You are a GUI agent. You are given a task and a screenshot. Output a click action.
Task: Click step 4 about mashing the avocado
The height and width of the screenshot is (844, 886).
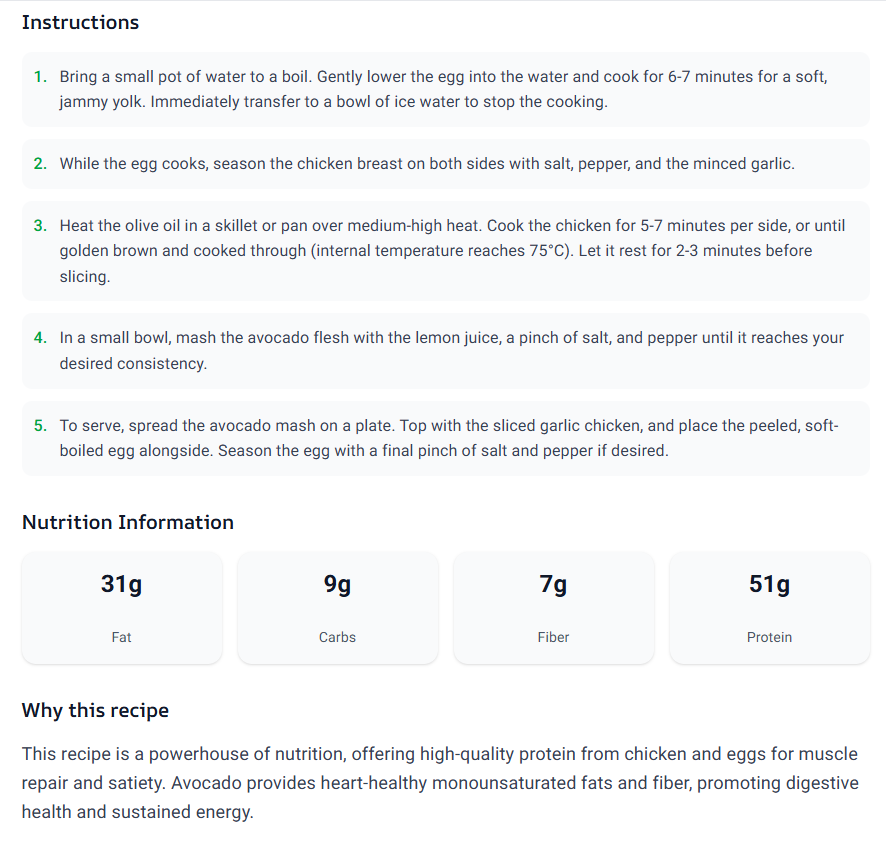(445, 351)
